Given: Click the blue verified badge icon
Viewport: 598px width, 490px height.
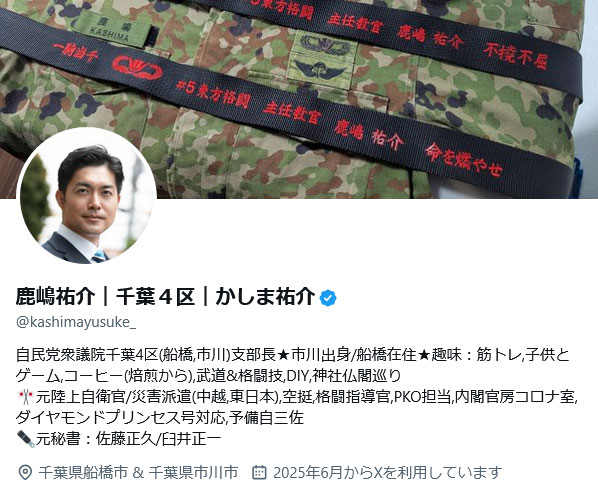Looking at the screenshot, I should (328, 298).
